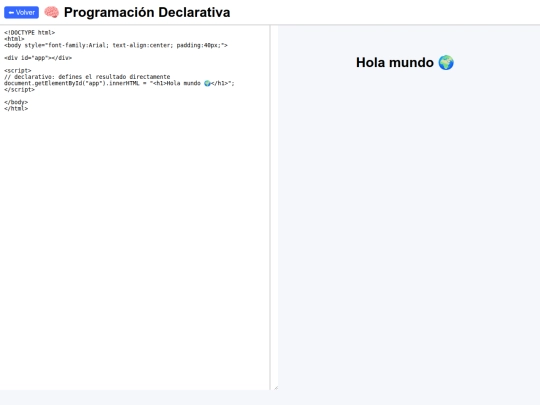Click the brain emoji icon in header
The height and width of the screenshot is (405, 540).
click(51, 12)
